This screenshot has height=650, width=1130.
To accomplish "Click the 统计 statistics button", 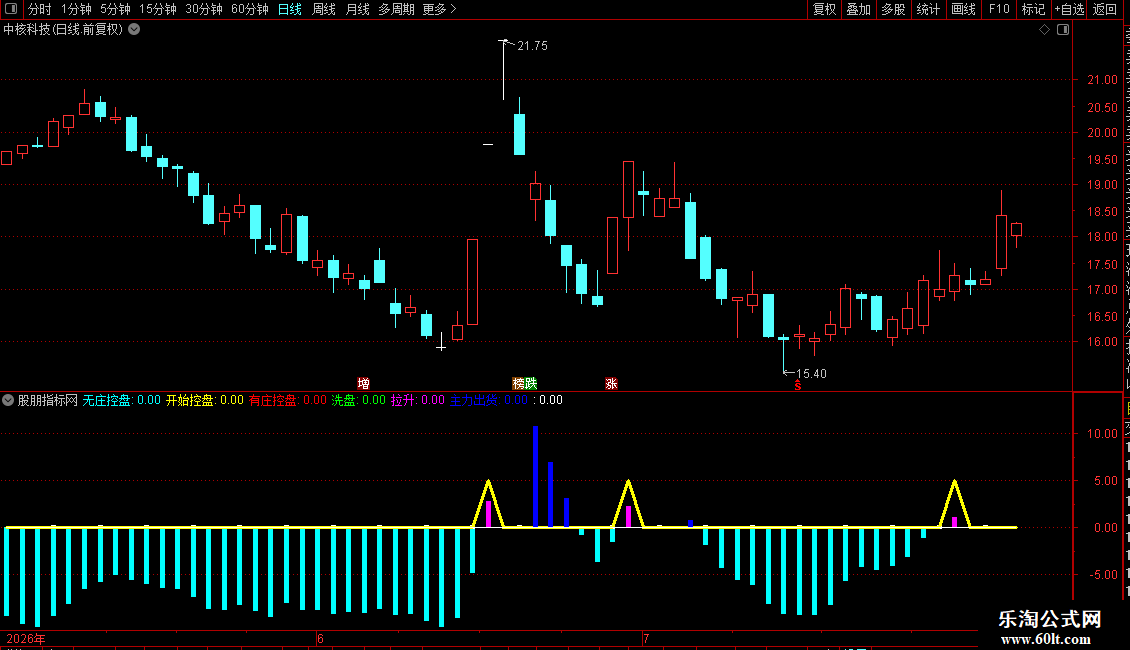I will click(x=928, y=9).
